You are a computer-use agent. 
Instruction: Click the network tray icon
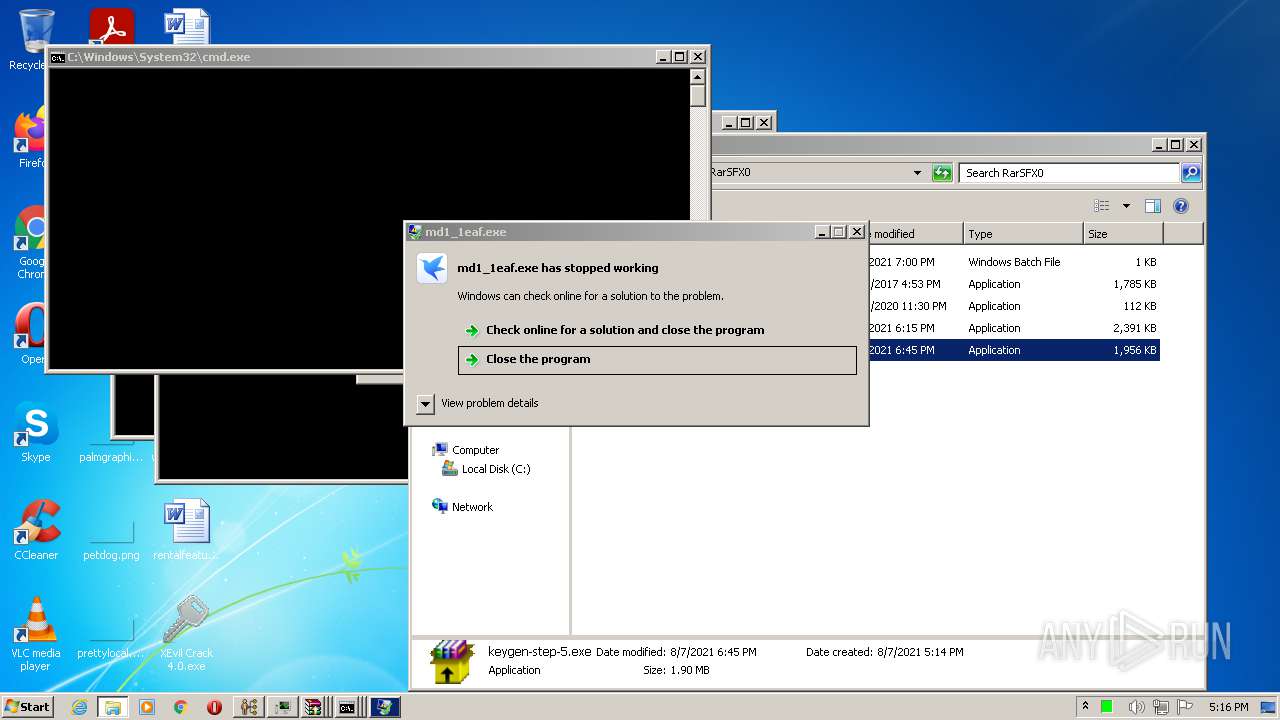[x=1163, y=707]
